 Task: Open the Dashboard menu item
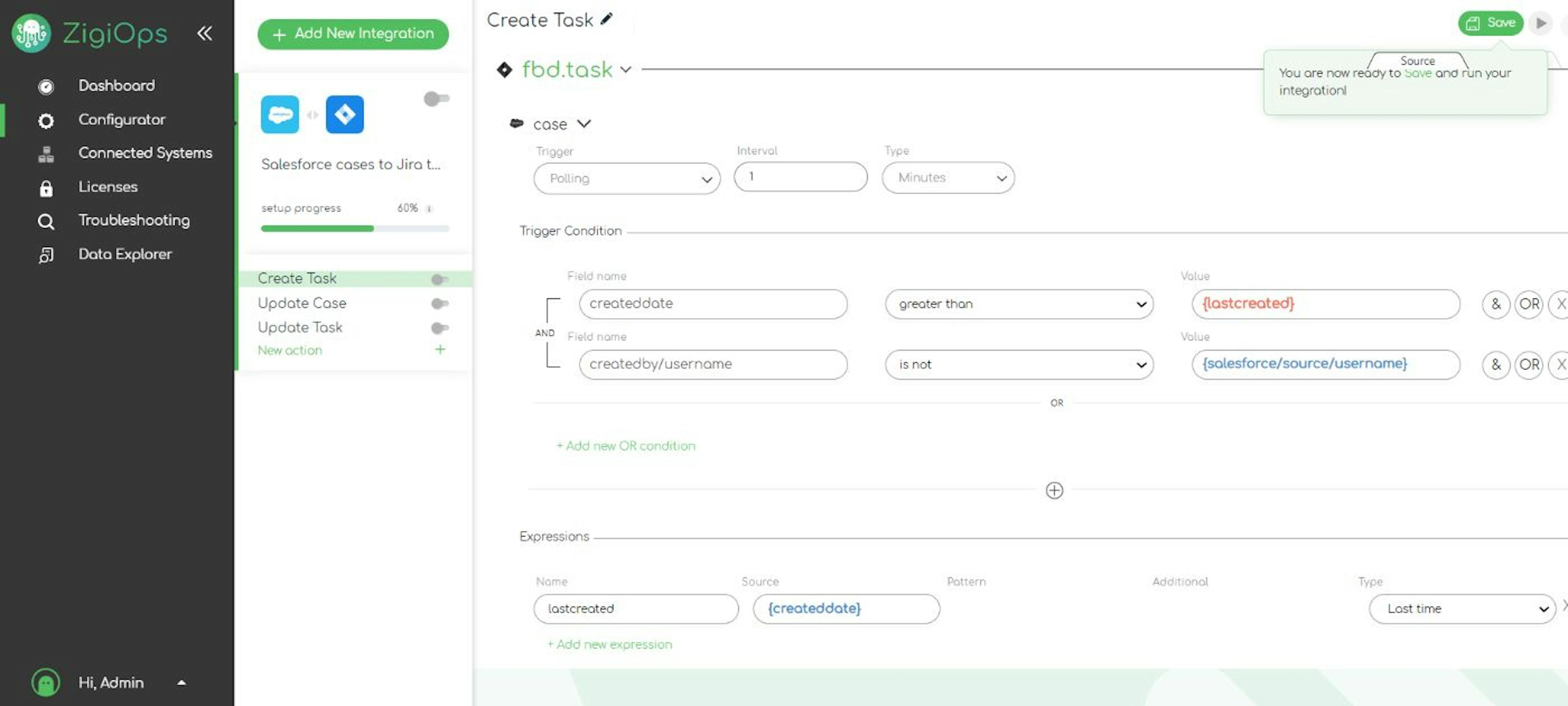(116, 85)
